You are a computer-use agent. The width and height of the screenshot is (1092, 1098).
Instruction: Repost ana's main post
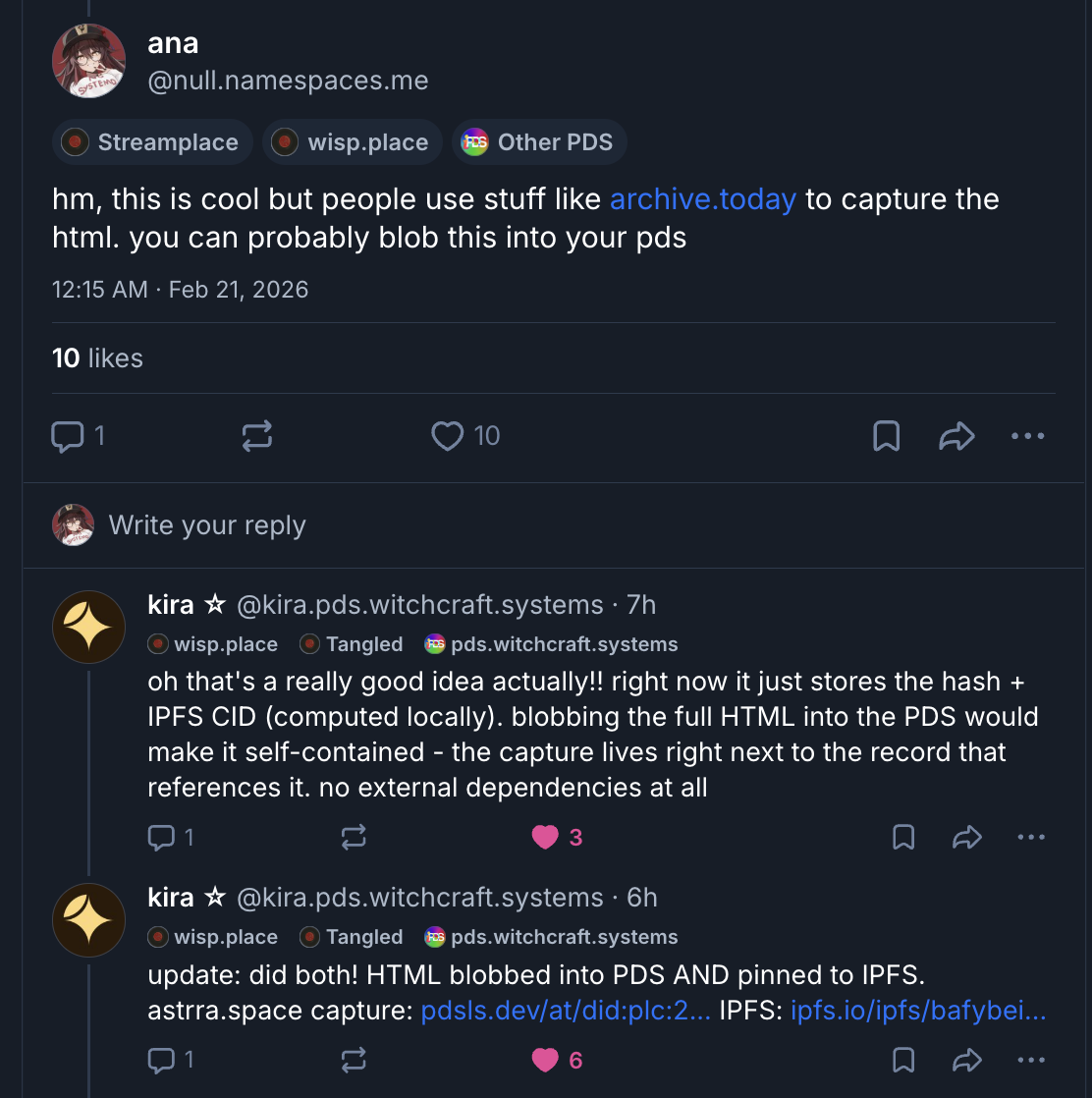point(256,436)
